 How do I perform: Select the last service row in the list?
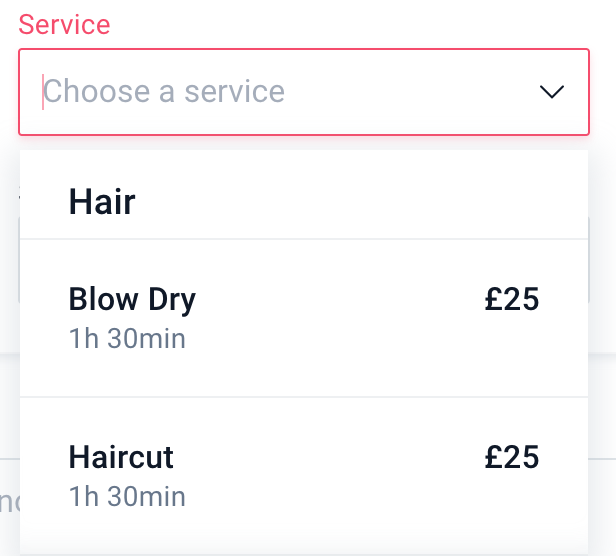(304, 475)
